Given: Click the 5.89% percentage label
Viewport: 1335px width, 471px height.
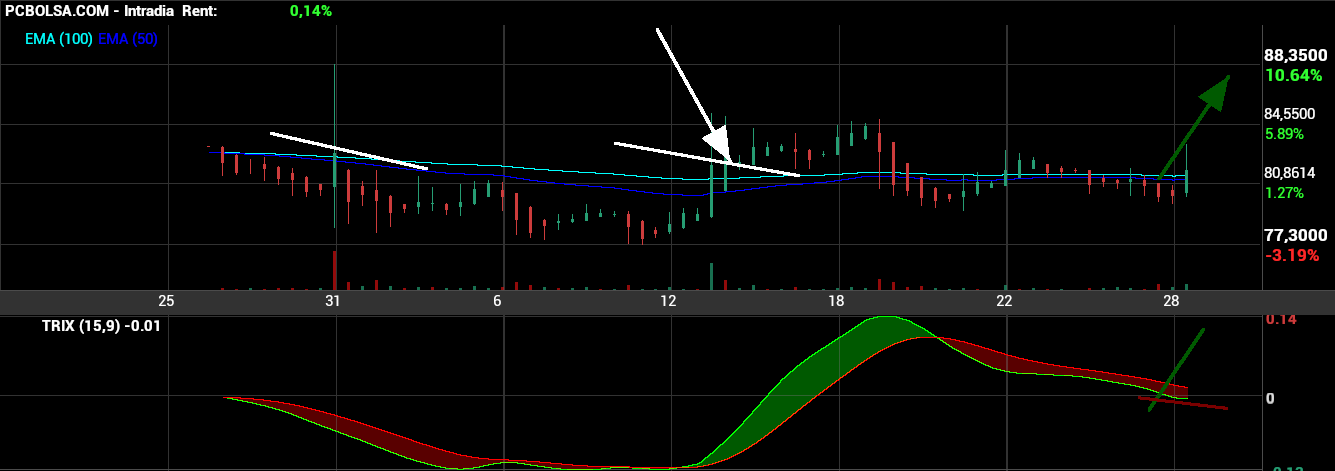Looking at the screenshot, I should pos(1284,133).
